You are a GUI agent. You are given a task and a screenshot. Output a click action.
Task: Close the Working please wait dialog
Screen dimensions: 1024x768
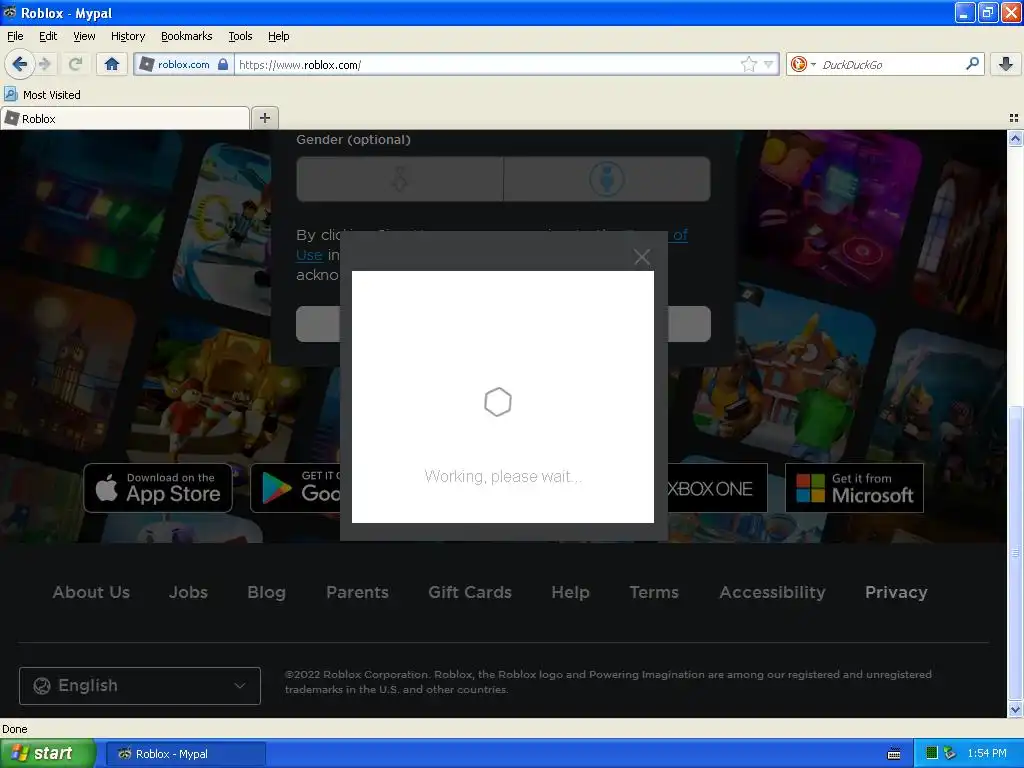(x=642, y=257)
